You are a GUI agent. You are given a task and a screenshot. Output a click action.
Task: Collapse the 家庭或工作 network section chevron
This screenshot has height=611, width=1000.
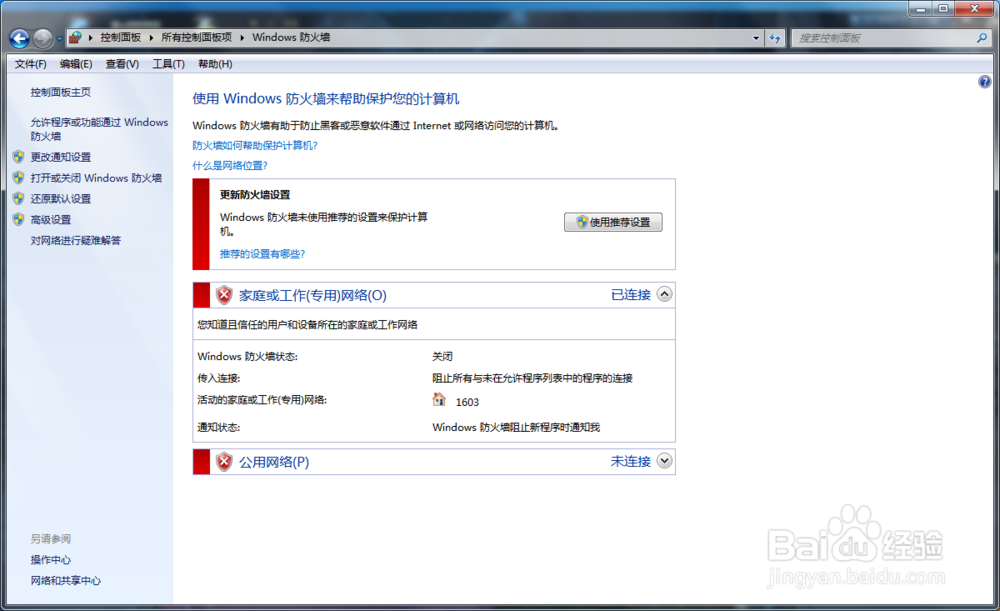665,294
